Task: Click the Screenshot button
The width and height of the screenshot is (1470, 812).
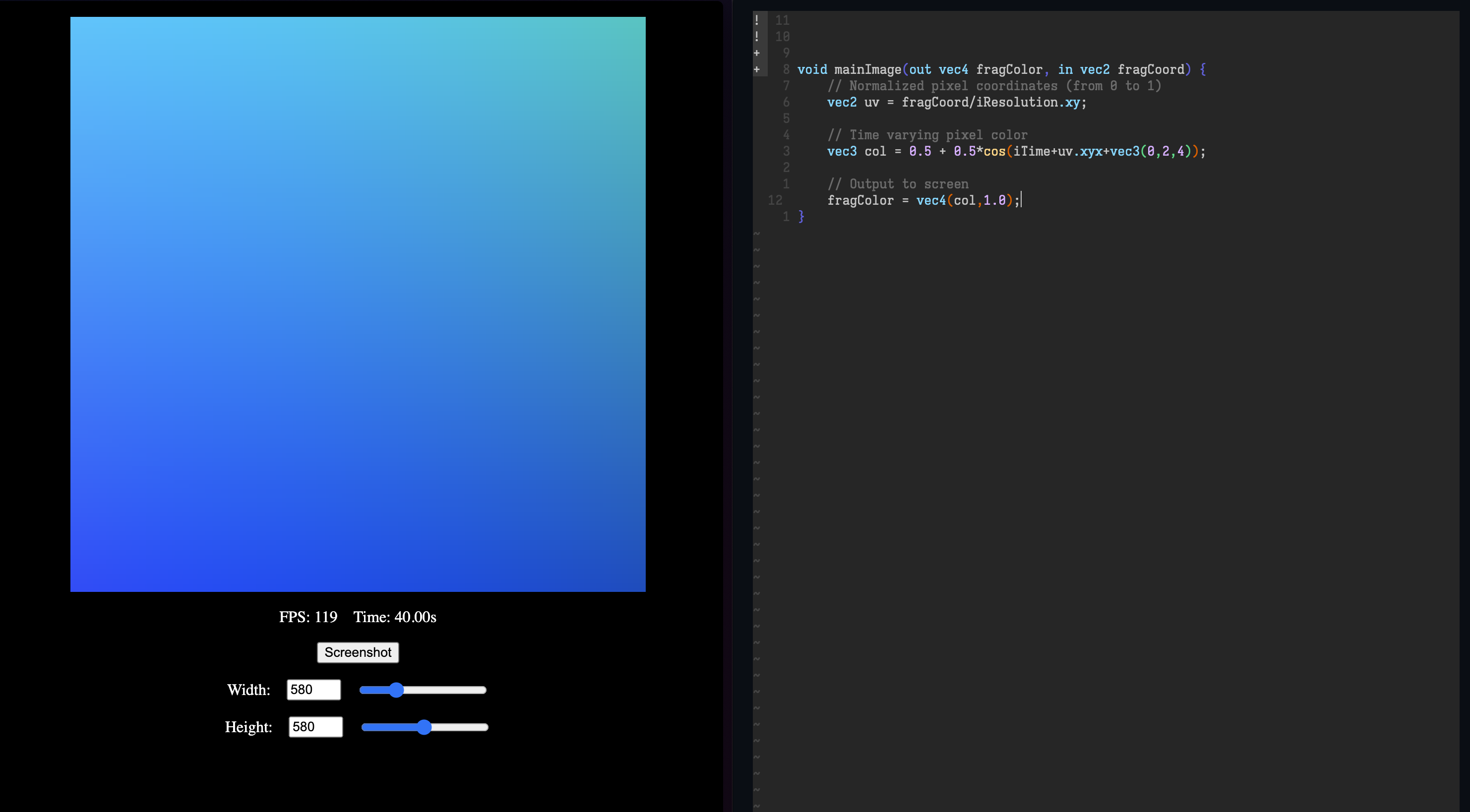Action: click(357, 652)
